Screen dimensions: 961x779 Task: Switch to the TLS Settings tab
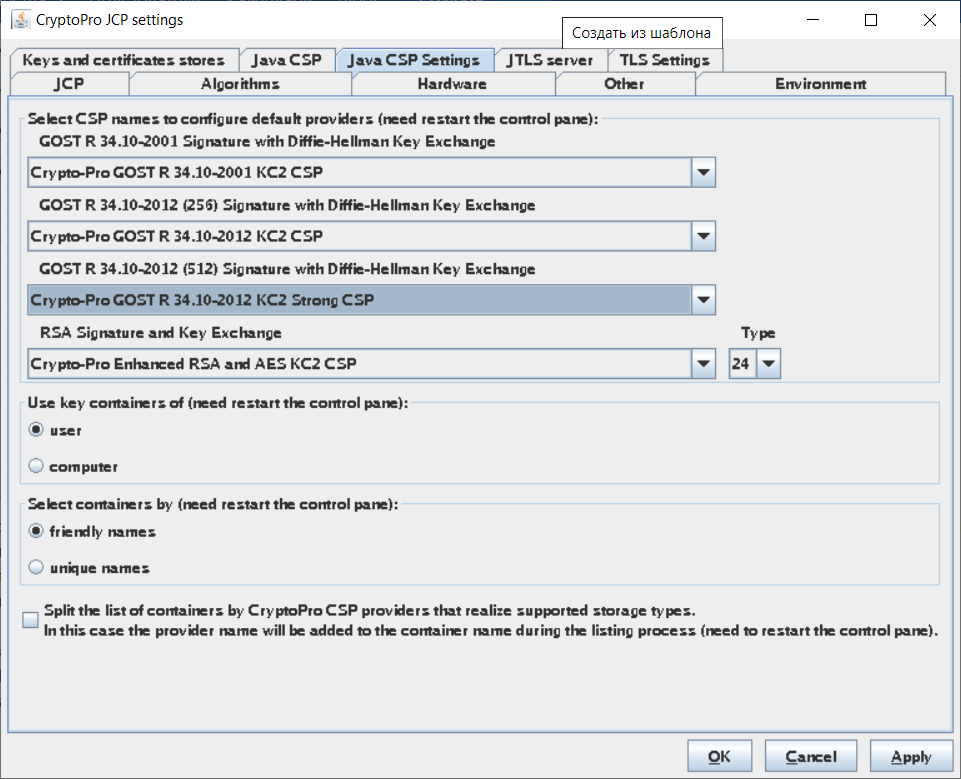pyautogui.click(x=665, y=60)
